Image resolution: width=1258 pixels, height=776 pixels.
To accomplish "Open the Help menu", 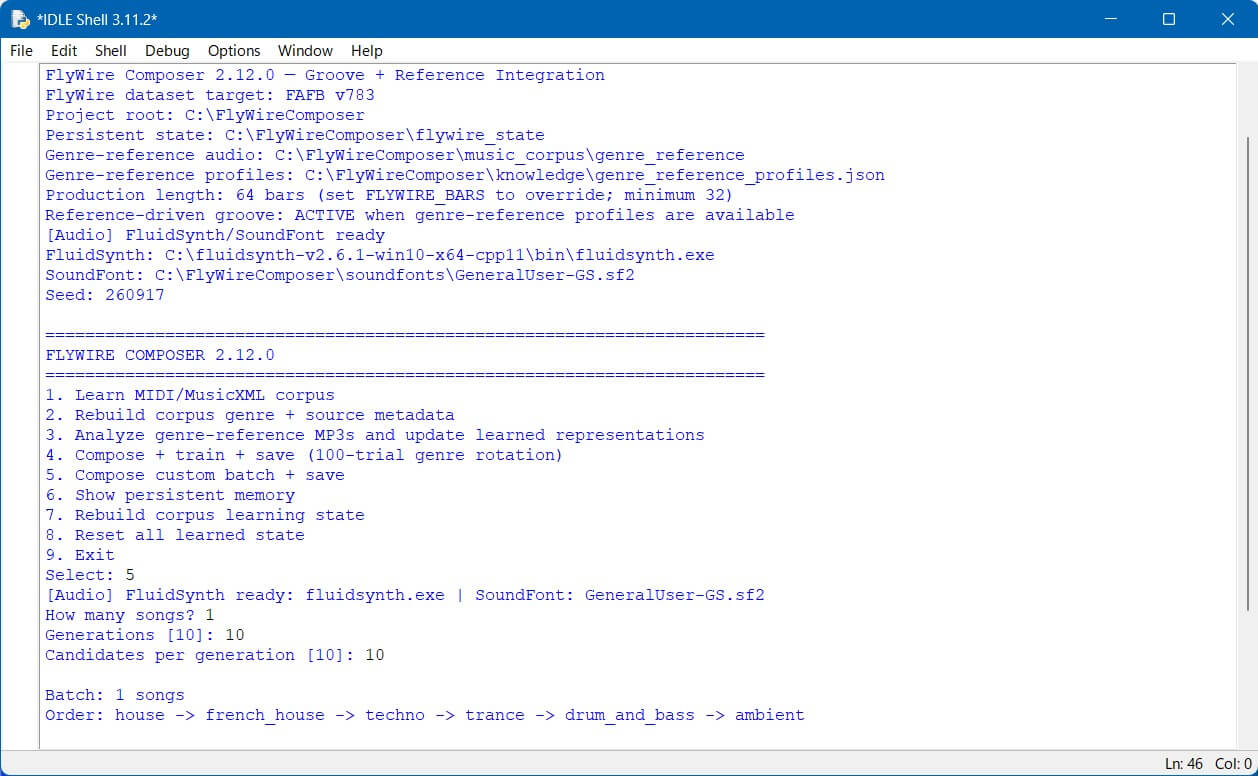I will click(x=367, y=50).
